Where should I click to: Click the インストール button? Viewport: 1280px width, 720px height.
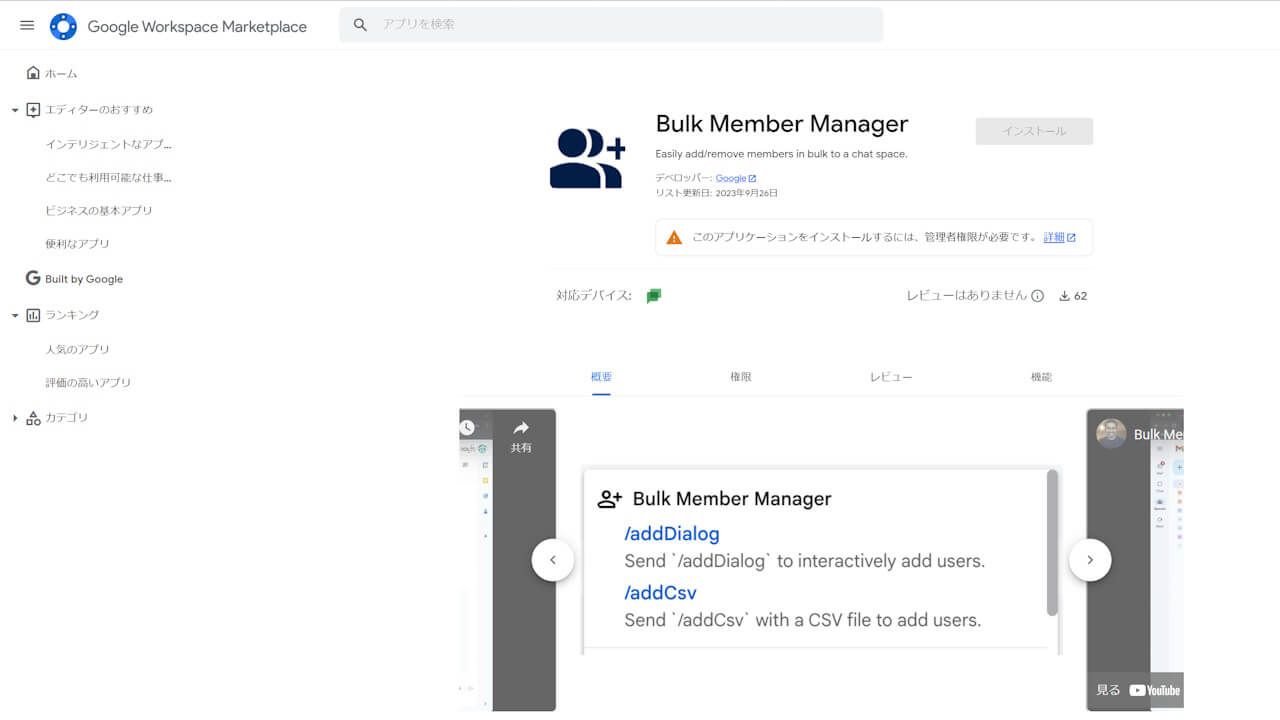click(1034, 131)
